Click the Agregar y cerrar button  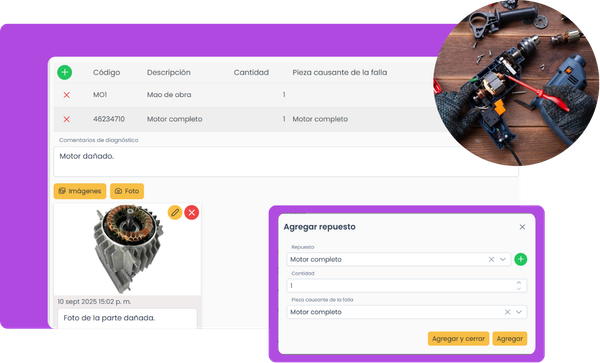[x=458, y=339]
